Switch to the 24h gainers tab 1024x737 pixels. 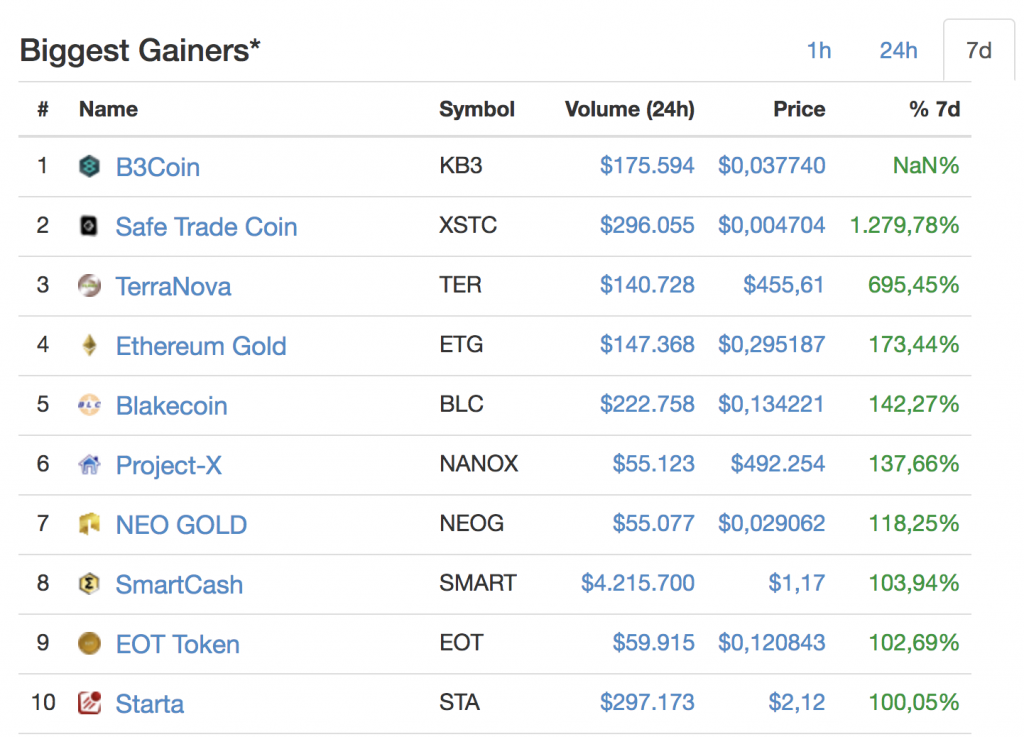click(897, 50)
